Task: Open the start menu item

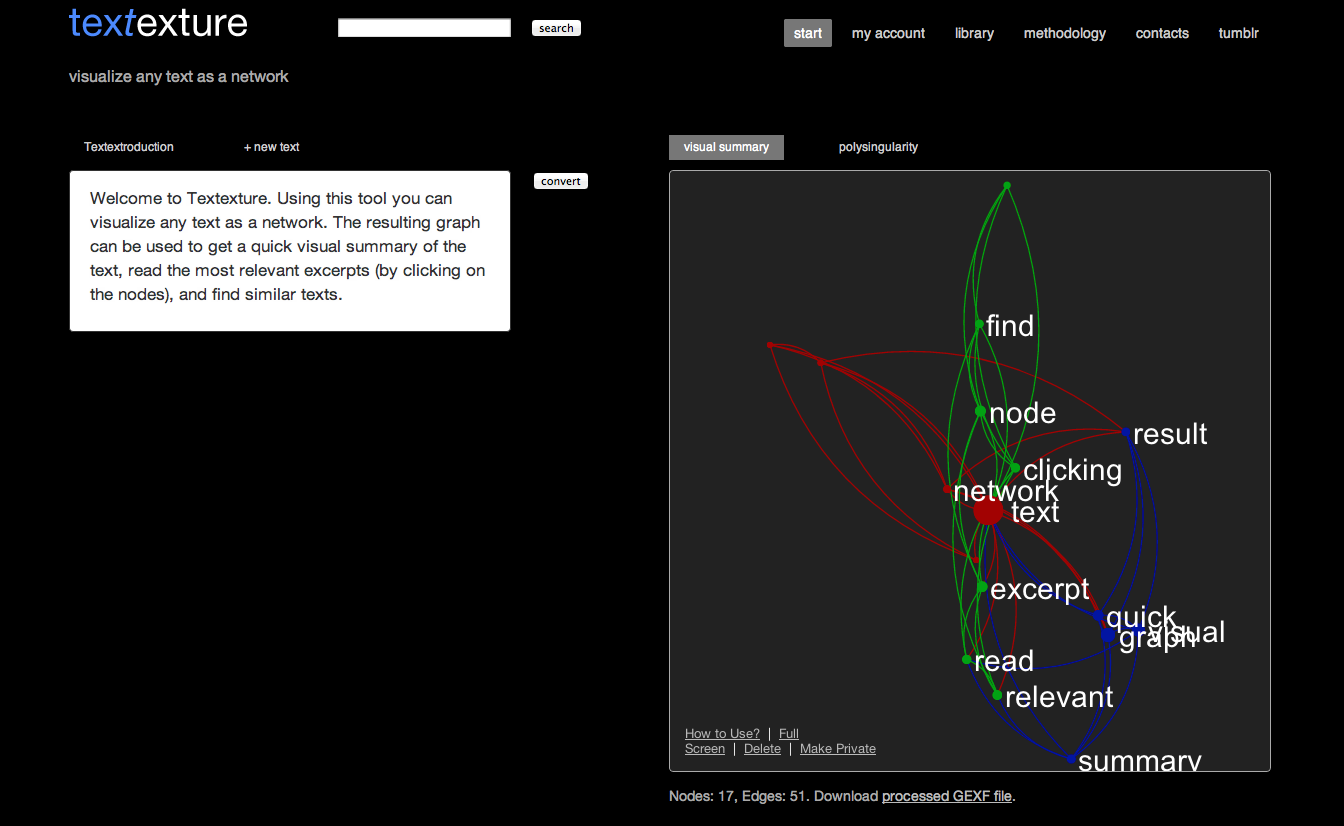Action: tap(808, 33)
